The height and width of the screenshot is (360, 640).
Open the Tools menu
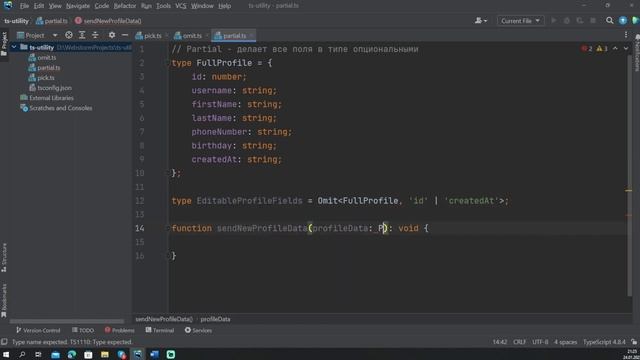163,6
